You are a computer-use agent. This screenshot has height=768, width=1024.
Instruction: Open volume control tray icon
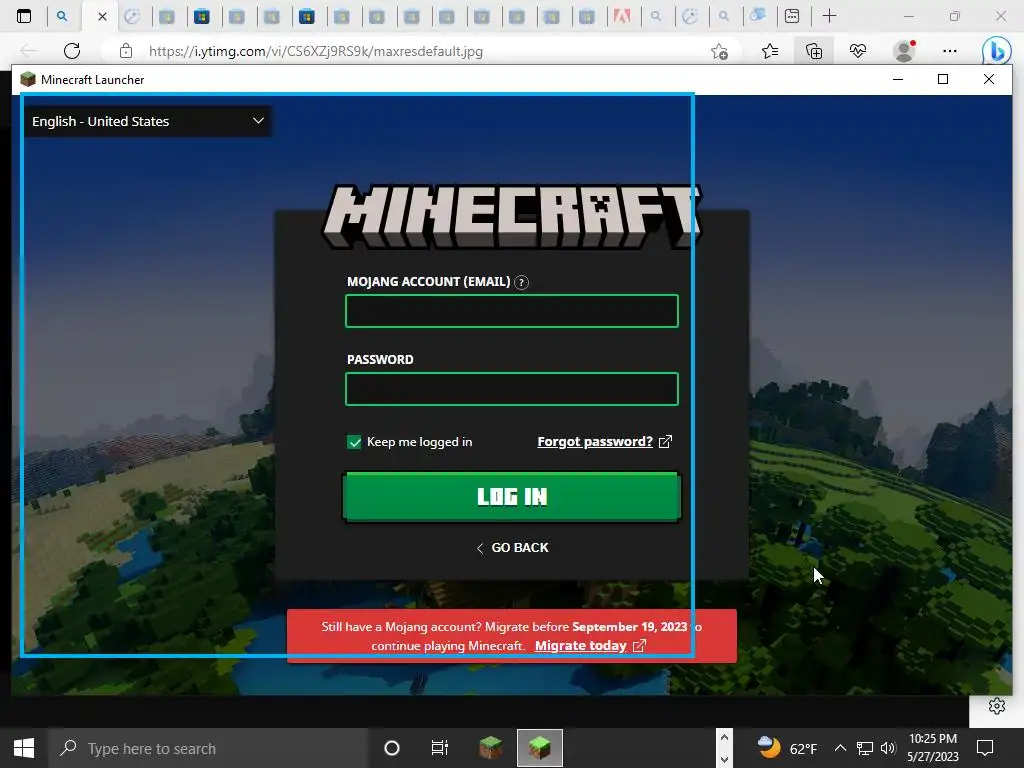pos(888,748)
